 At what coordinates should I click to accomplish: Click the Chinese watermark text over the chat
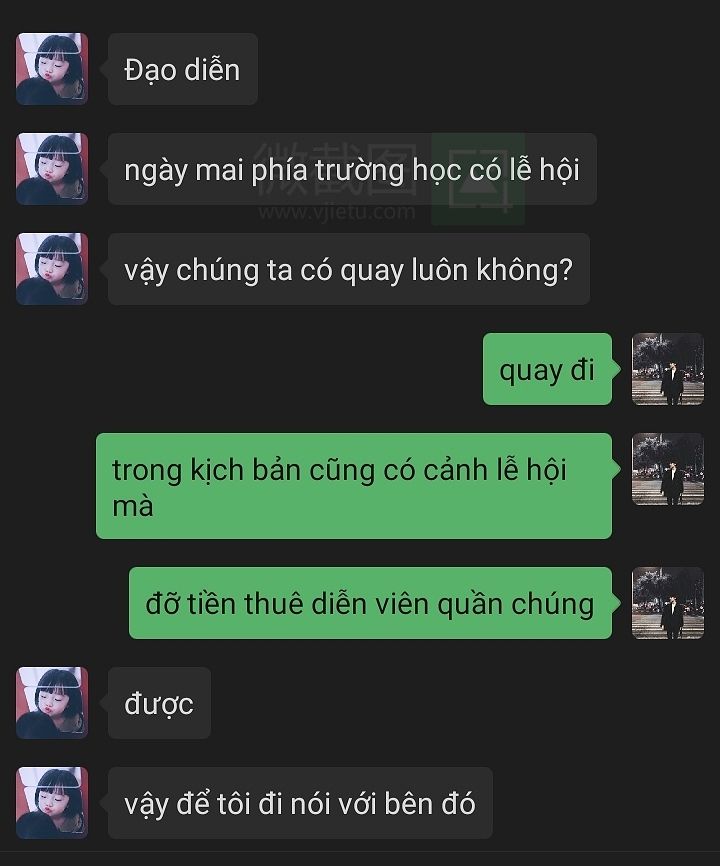(337, 168)
